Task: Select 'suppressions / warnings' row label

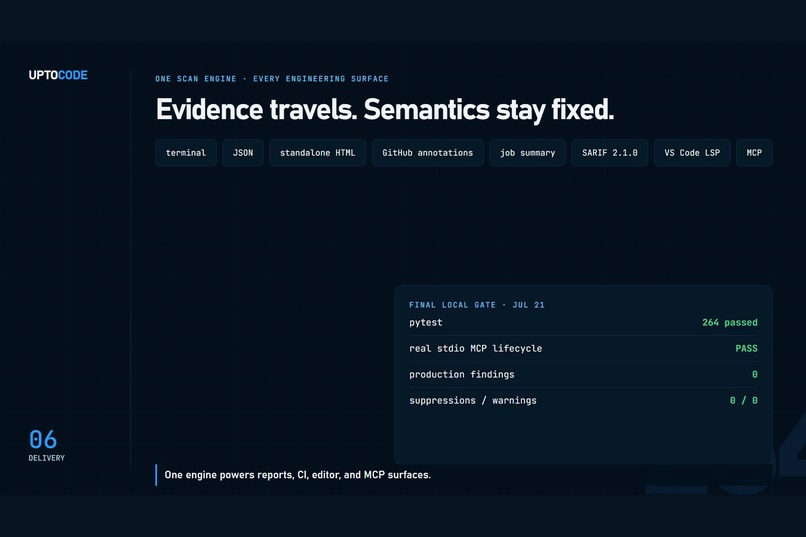Action: 473,400
